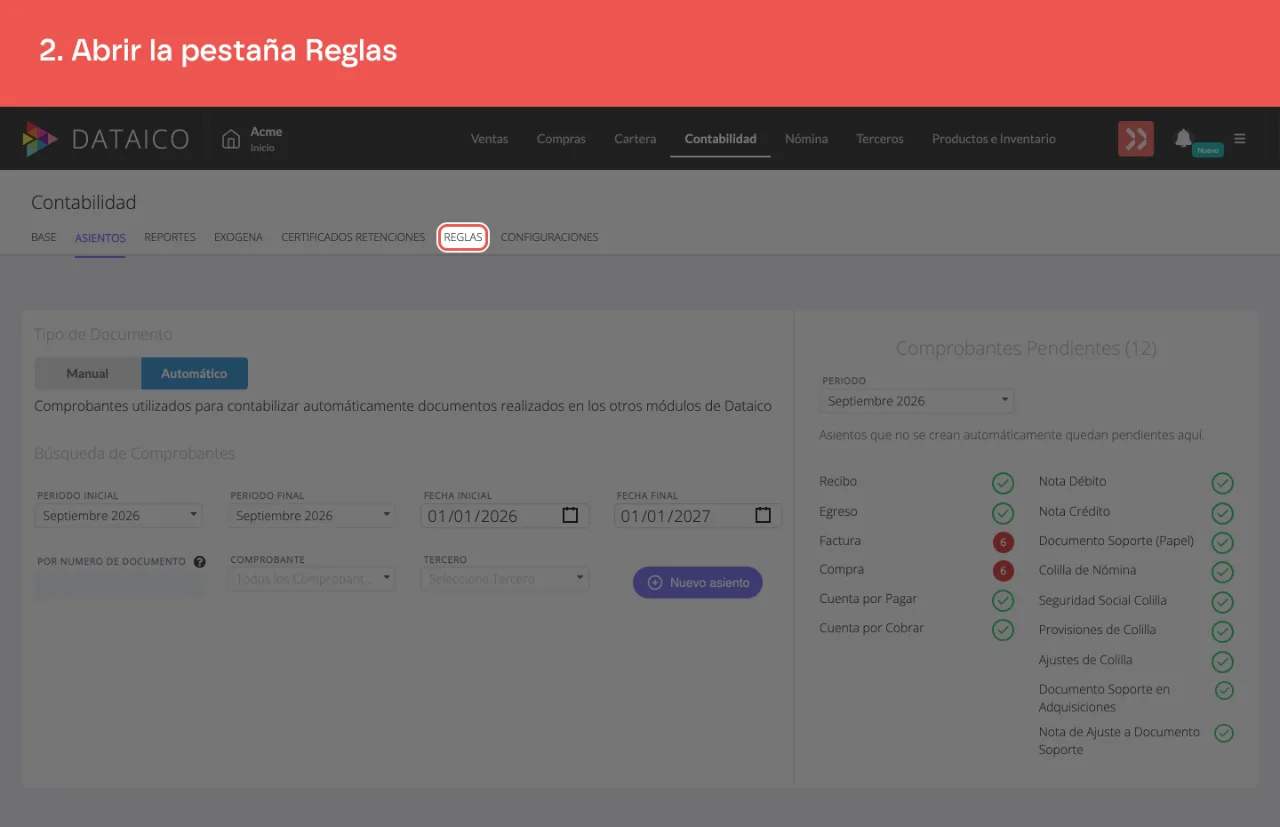
Task: Click the green check for Colilla de Nómina
Action: [x=1222, y=572]
